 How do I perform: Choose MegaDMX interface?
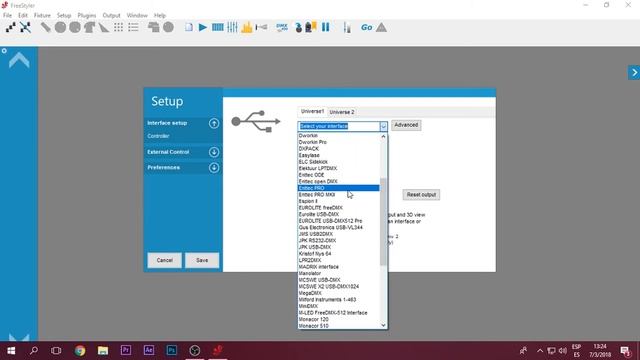coord(339,293)
